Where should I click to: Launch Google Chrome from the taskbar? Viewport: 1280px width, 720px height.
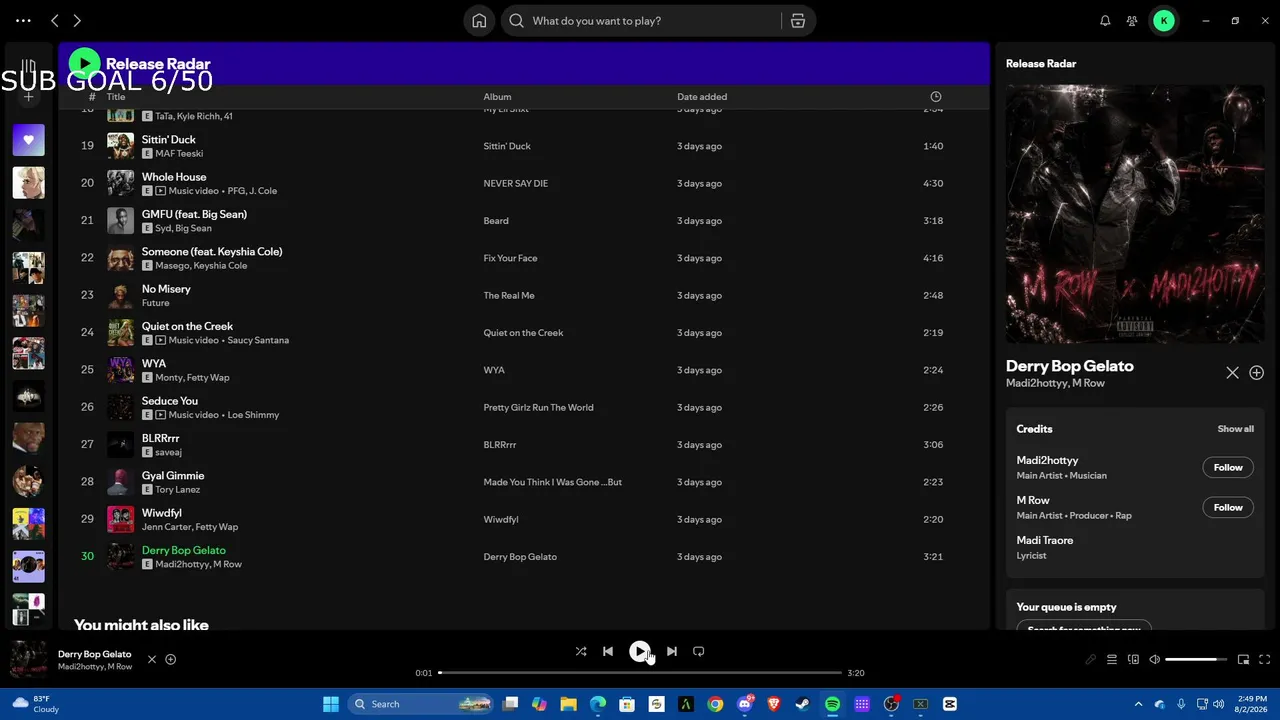point(715,704)
